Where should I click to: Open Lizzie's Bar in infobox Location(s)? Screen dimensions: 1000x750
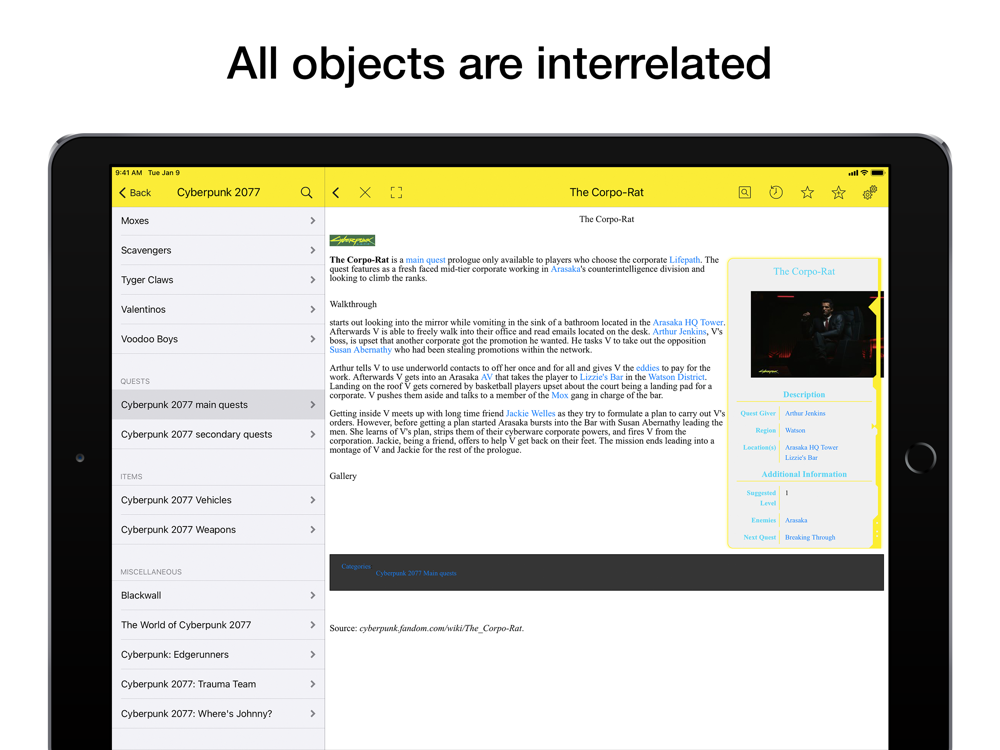click(x=801, y=458)
